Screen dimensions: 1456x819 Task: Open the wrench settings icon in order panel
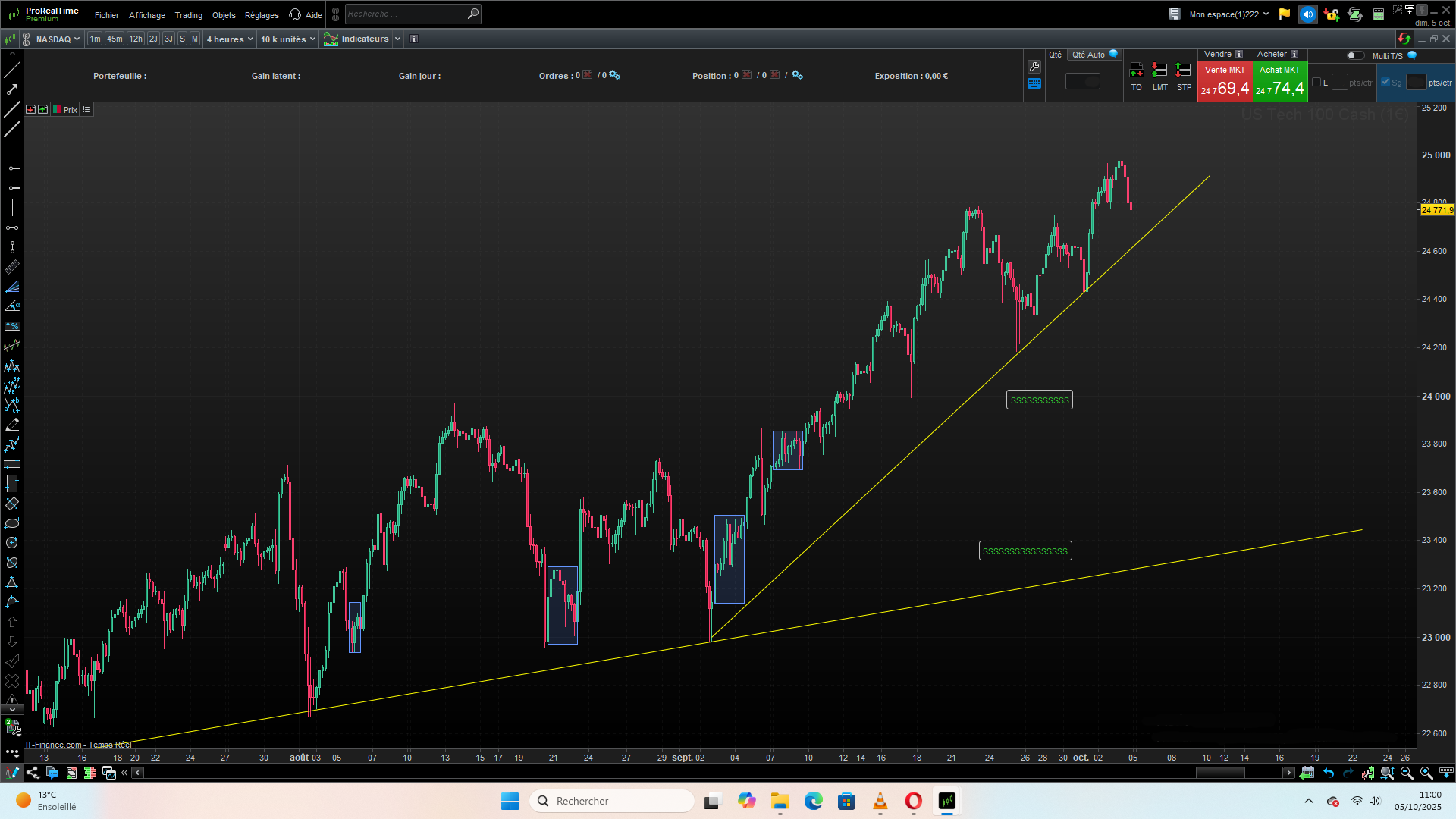pos(1034,67)
